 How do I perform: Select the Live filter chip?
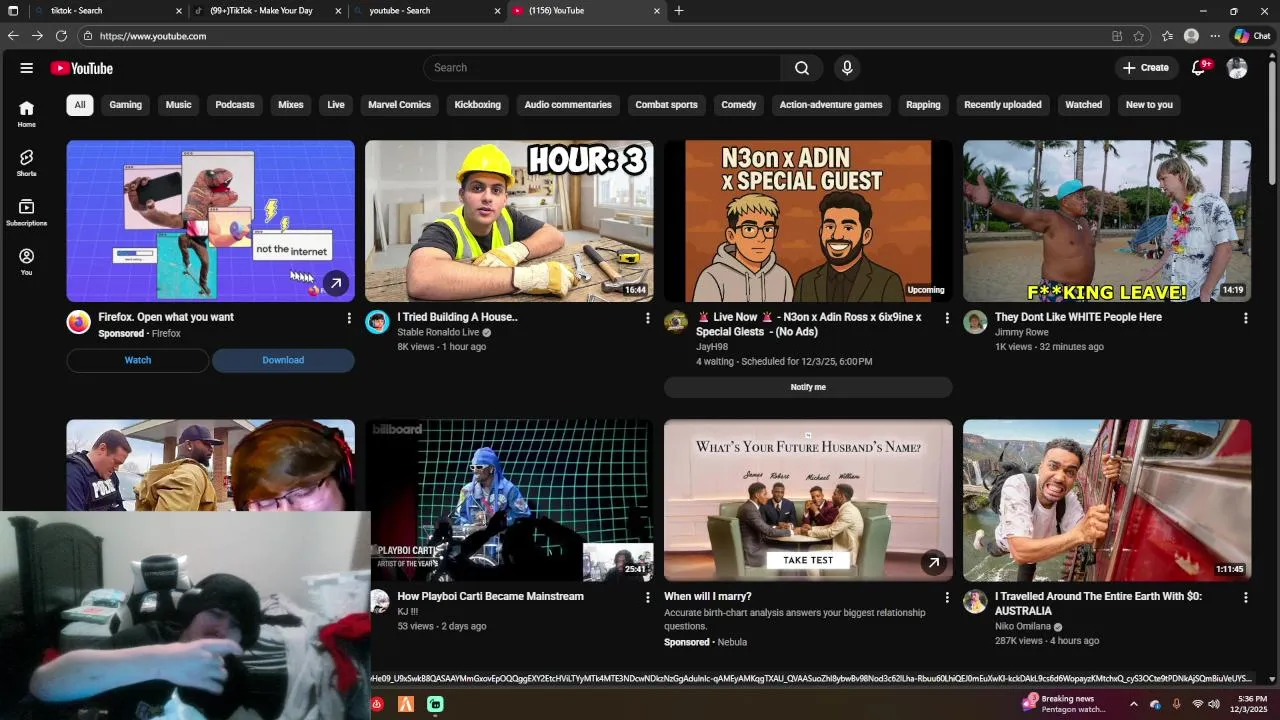pyautogui.click(x=336, y=105)
